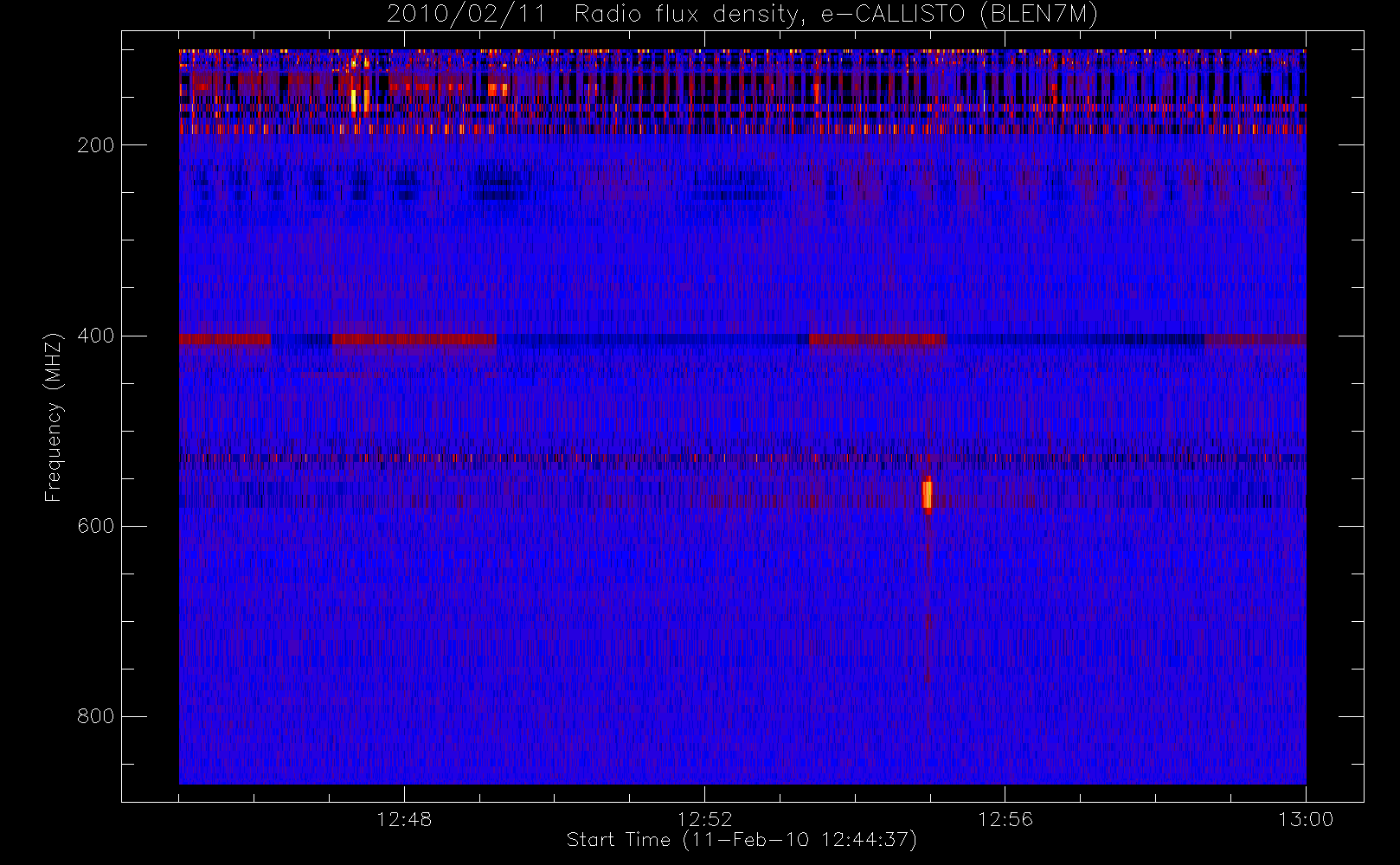This screenshot has width=1400, height=865.
Task: Click the '800' frequency tick label
Action: pos(95,716)
